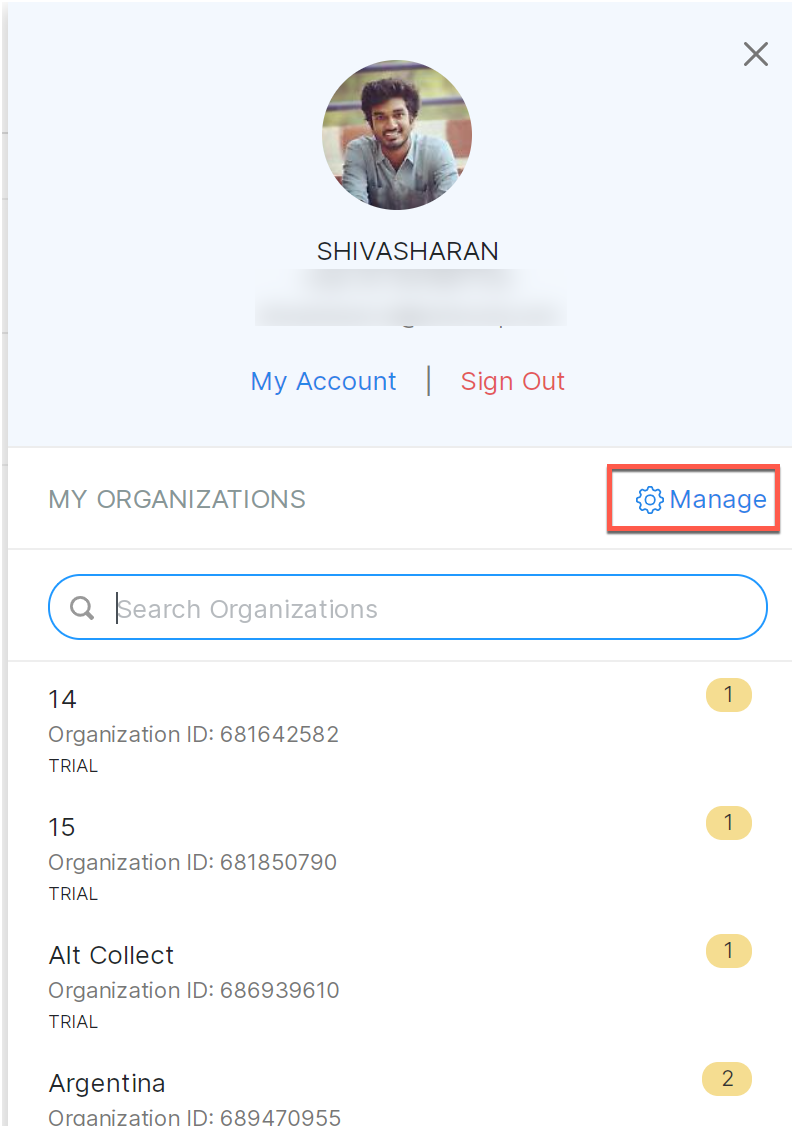Click the MY ORGANIZATIONS heading
The height and width of the screenshot is (1128, 794).
click(x=177, y=499)
